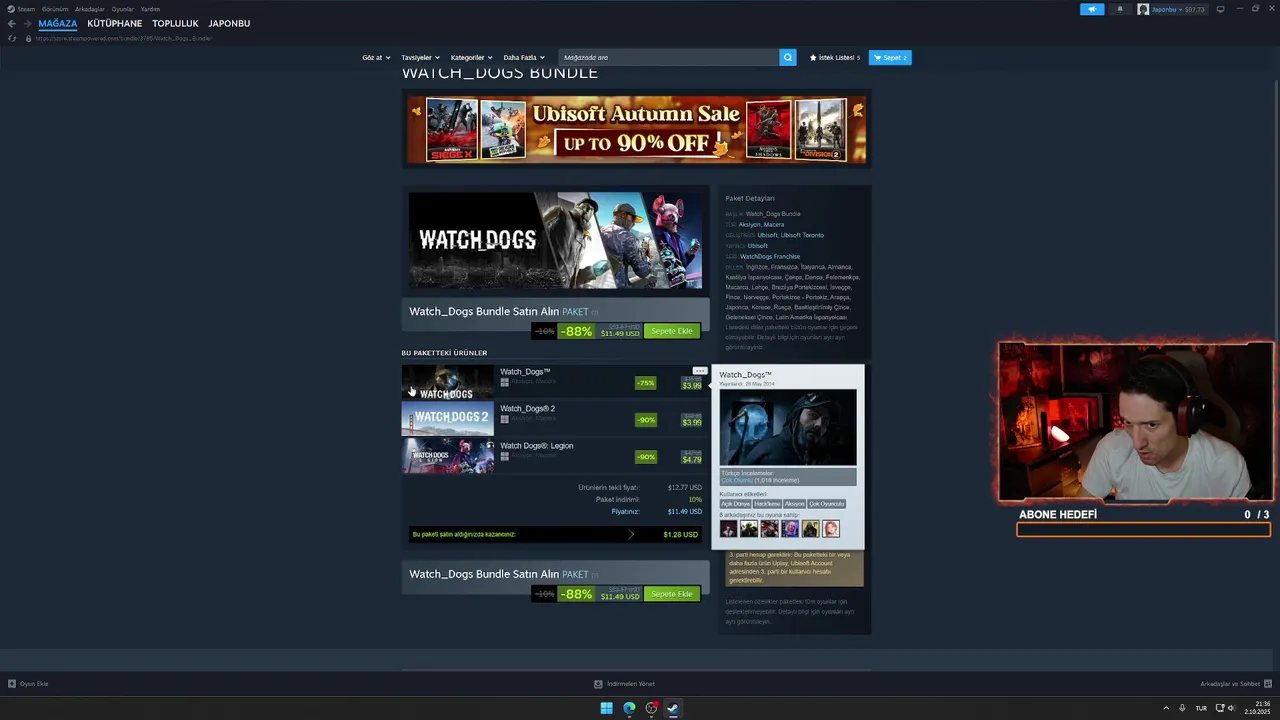Go back using the back arrow

click(x=12, y=23)
